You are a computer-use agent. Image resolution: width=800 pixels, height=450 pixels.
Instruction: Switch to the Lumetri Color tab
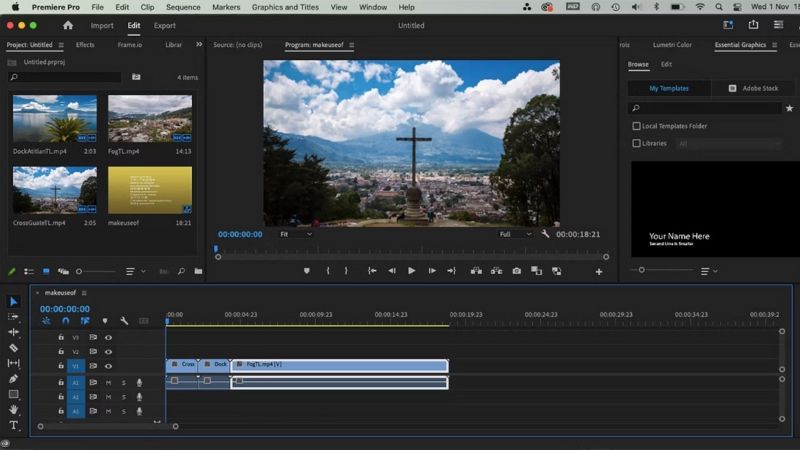(x=672, y=45)
